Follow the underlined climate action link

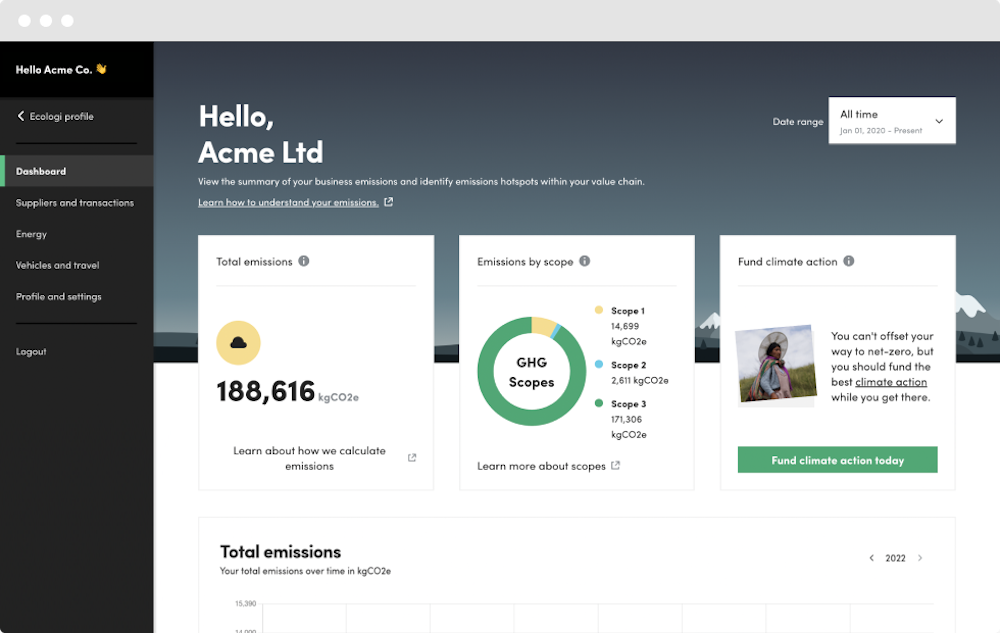pos(891,382)
